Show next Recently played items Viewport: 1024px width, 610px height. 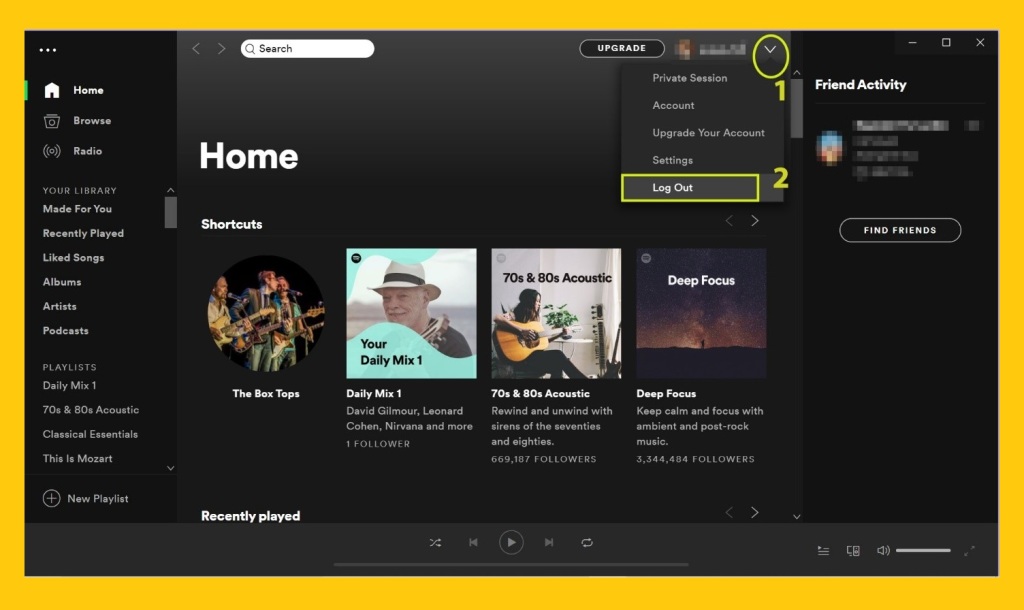(755, 513)
